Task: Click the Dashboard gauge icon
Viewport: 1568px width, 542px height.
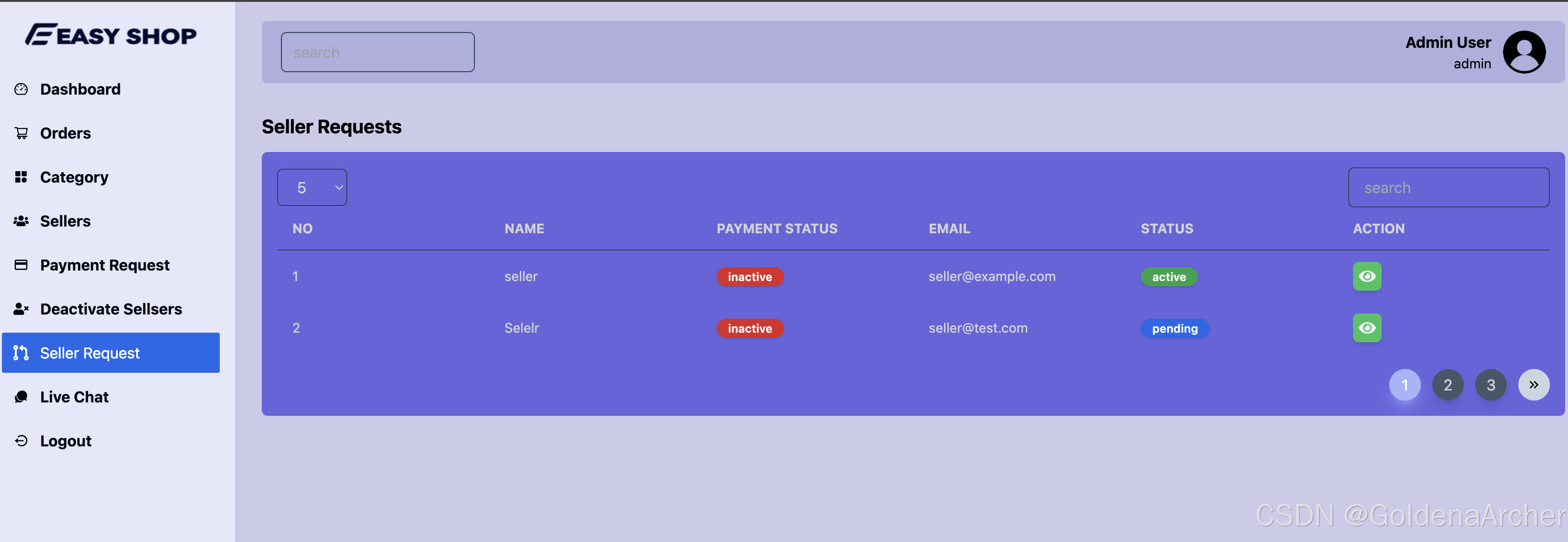Action: pos(21,89)
